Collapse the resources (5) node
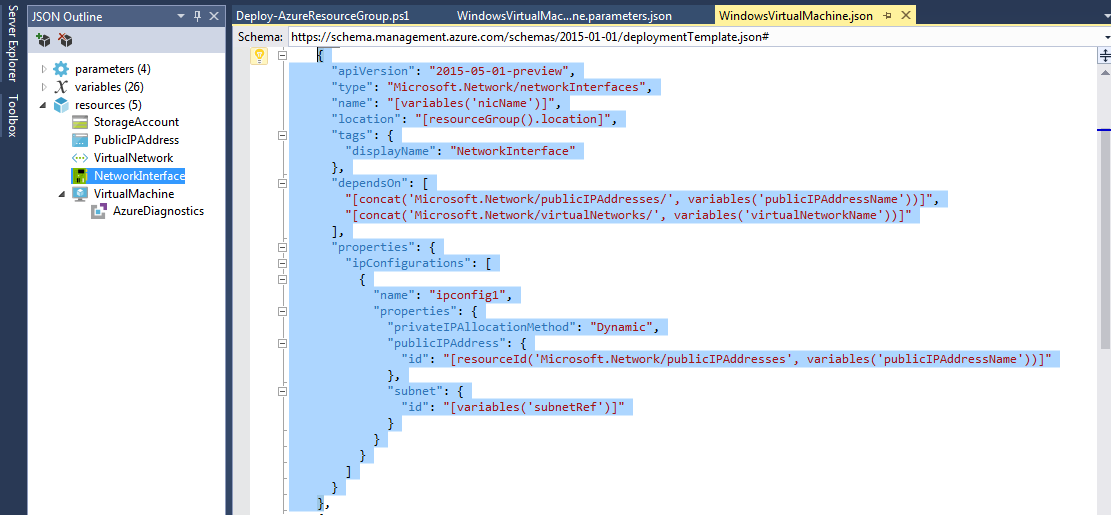Viewport: 1111px width, 515px height. click(44, 105)
